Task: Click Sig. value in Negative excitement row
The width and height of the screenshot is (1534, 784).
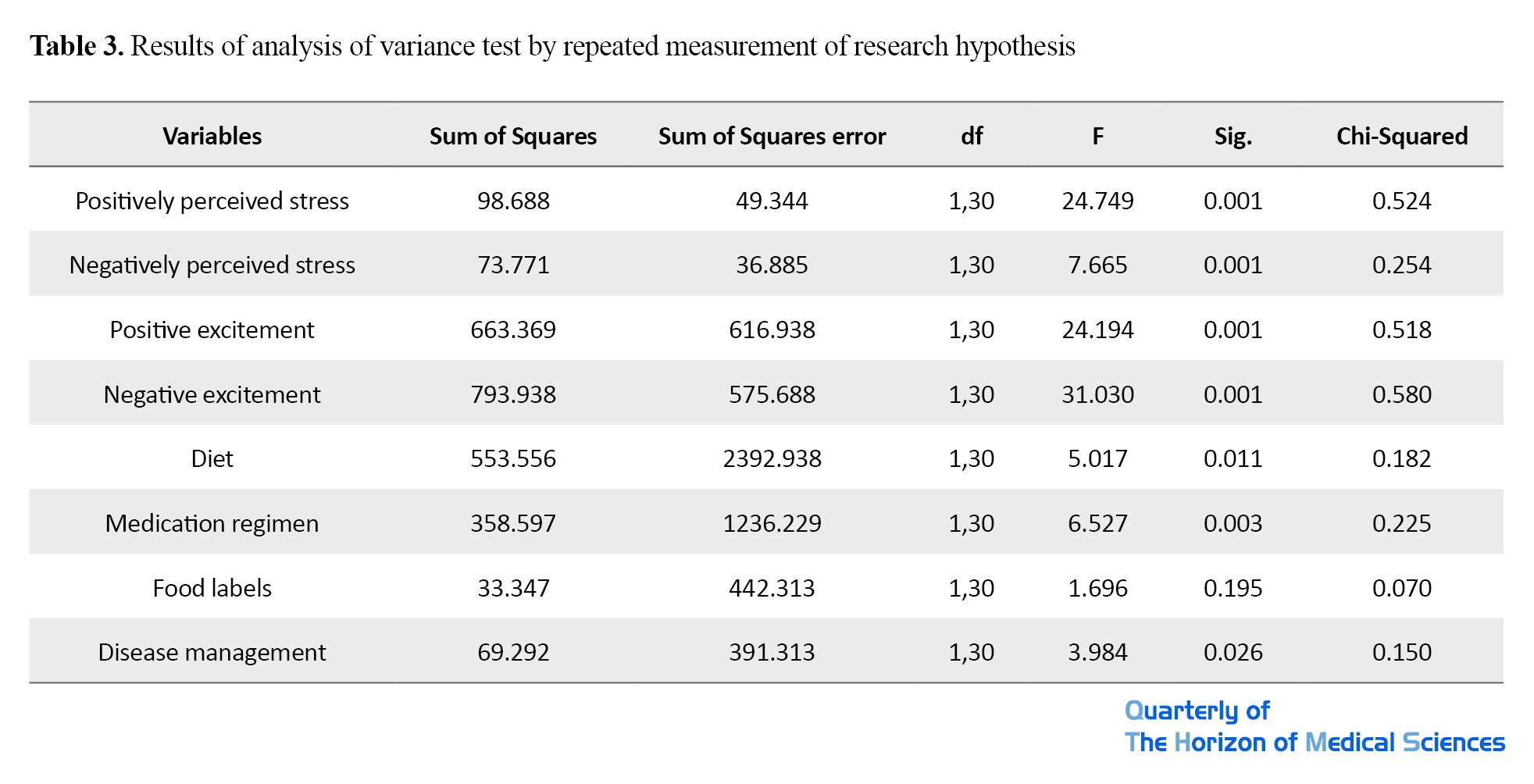Action: coord(1233,394)
